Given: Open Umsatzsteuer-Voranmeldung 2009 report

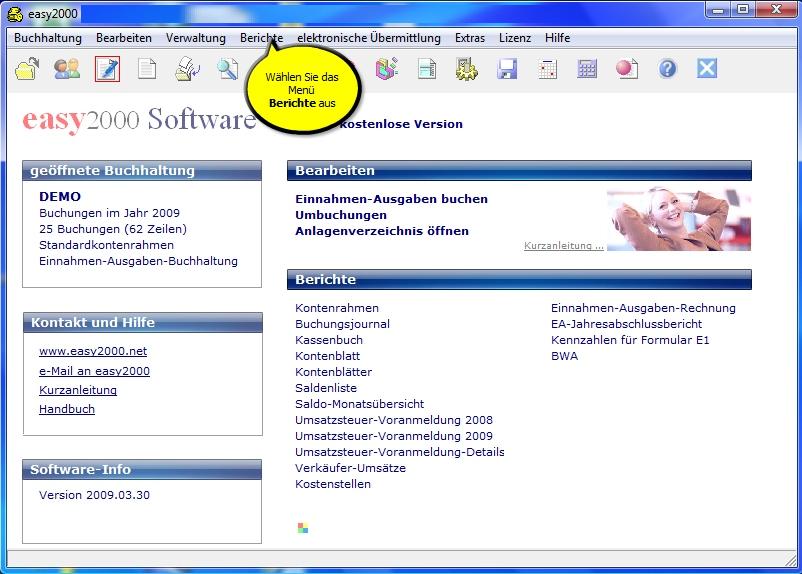Looking at the screenshot, I should (394, 436).
